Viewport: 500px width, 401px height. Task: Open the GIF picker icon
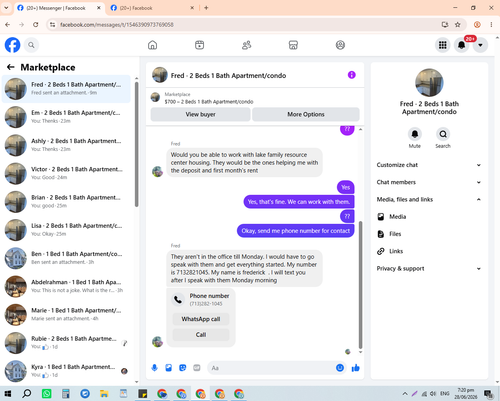[197, 368]
